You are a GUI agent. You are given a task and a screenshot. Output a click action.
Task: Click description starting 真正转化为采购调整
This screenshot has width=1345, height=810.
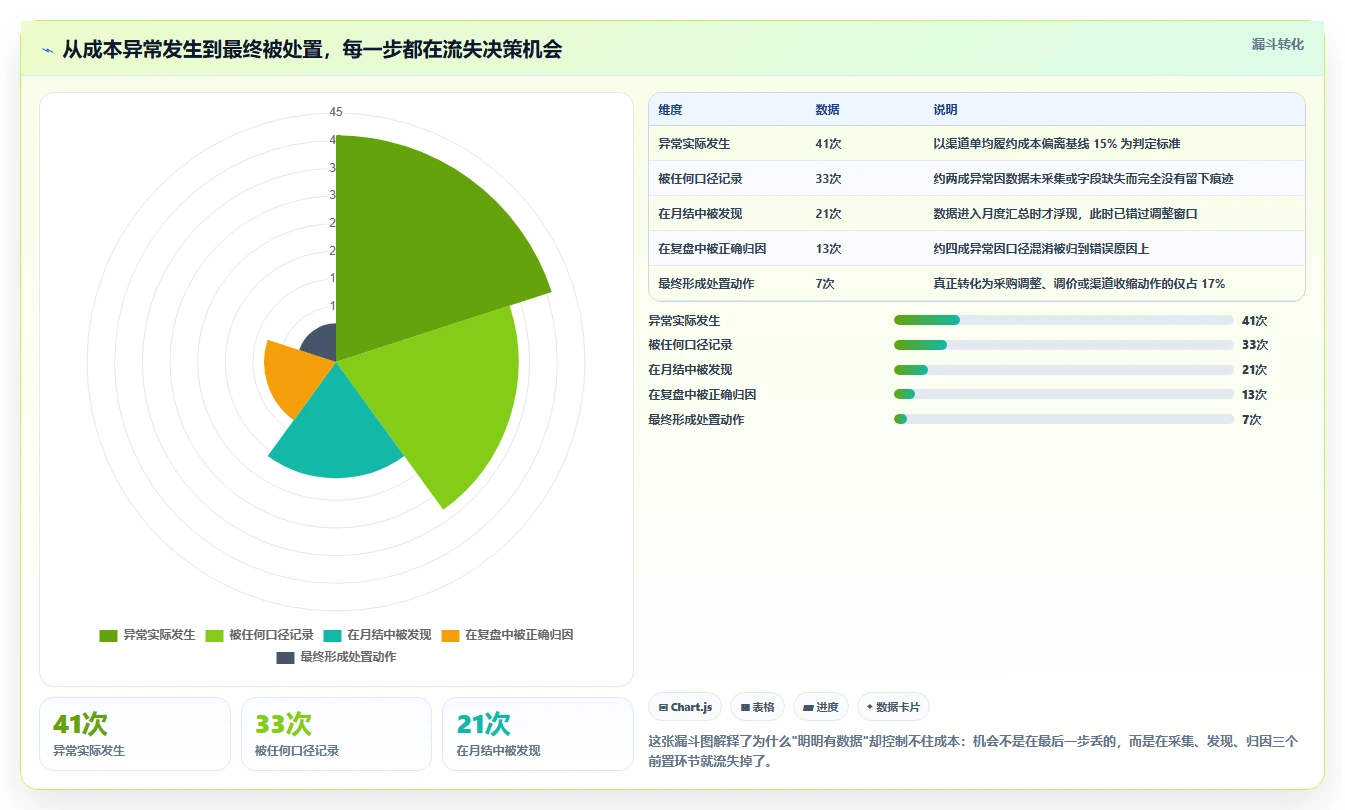[1079, 284]
